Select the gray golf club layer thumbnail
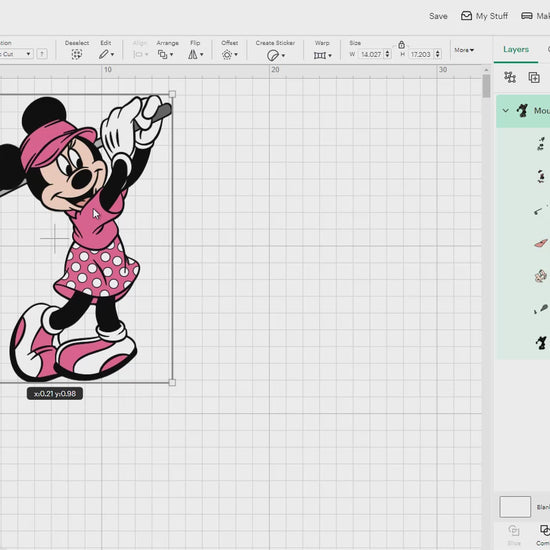The width and height of the screenshot is (550, 550). [541, 210]
